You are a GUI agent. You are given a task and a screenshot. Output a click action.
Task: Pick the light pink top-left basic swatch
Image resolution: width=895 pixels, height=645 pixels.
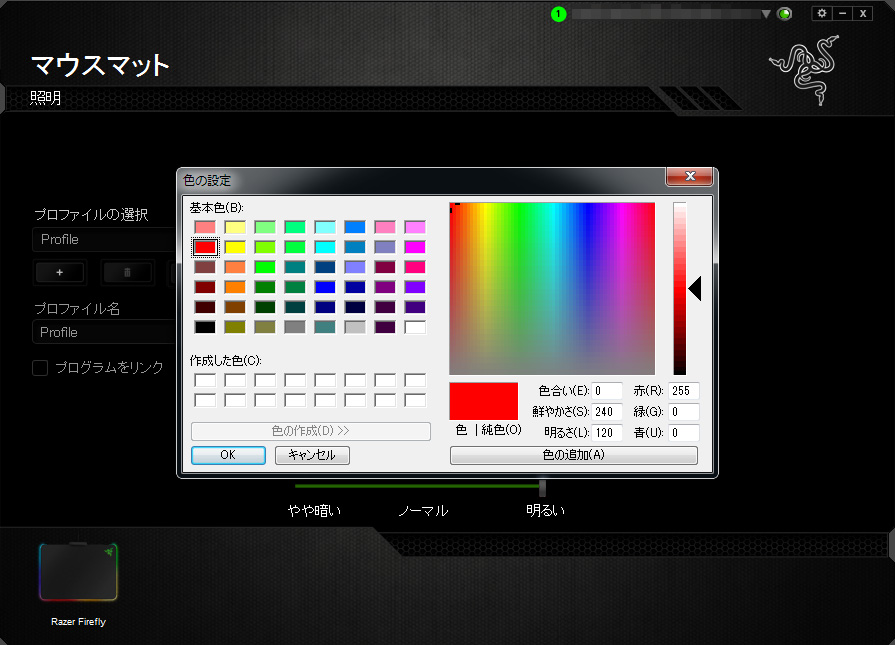(x=205, y=227)
